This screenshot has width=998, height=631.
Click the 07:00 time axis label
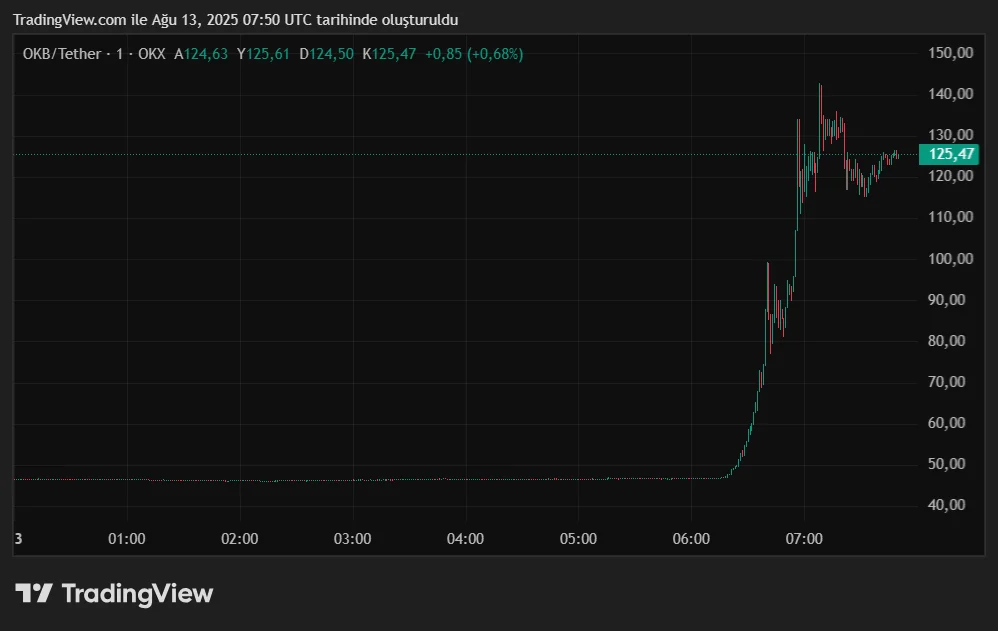tap(804, 539)
